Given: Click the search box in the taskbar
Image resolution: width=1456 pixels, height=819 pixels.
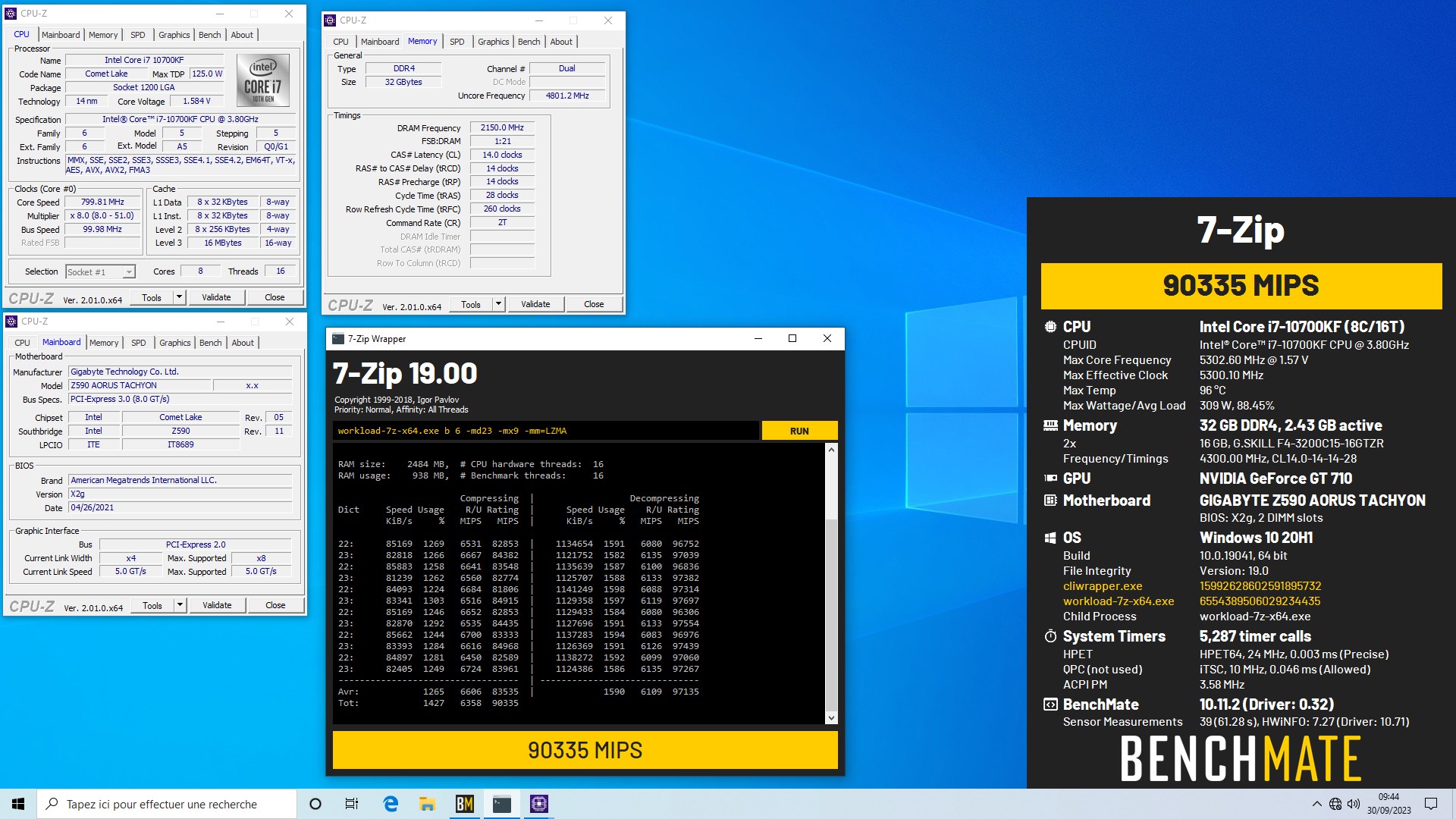Looking at the screenshot, I should (167, 804).
